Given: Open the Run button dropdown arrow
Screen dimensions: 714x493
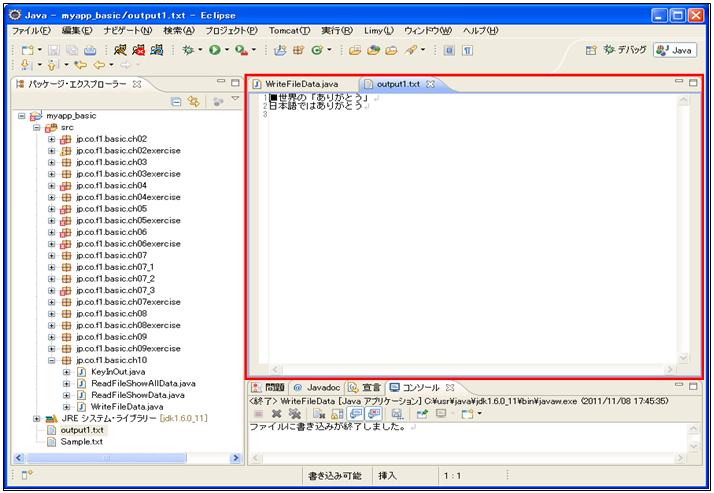Looking at the screenshot, I should click(227, 50).
